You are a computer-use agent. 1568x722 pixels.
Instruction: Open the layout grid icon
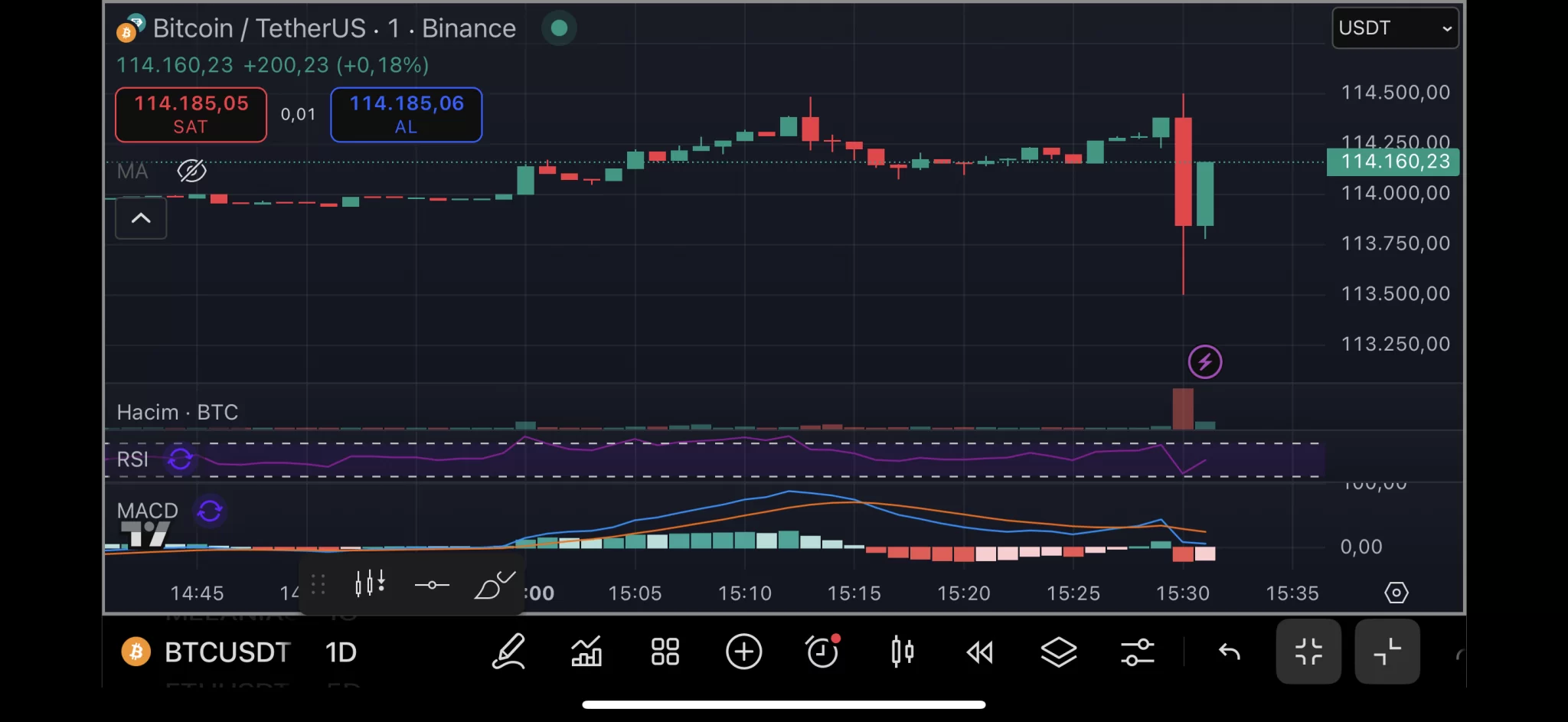(x=665, y=652)
